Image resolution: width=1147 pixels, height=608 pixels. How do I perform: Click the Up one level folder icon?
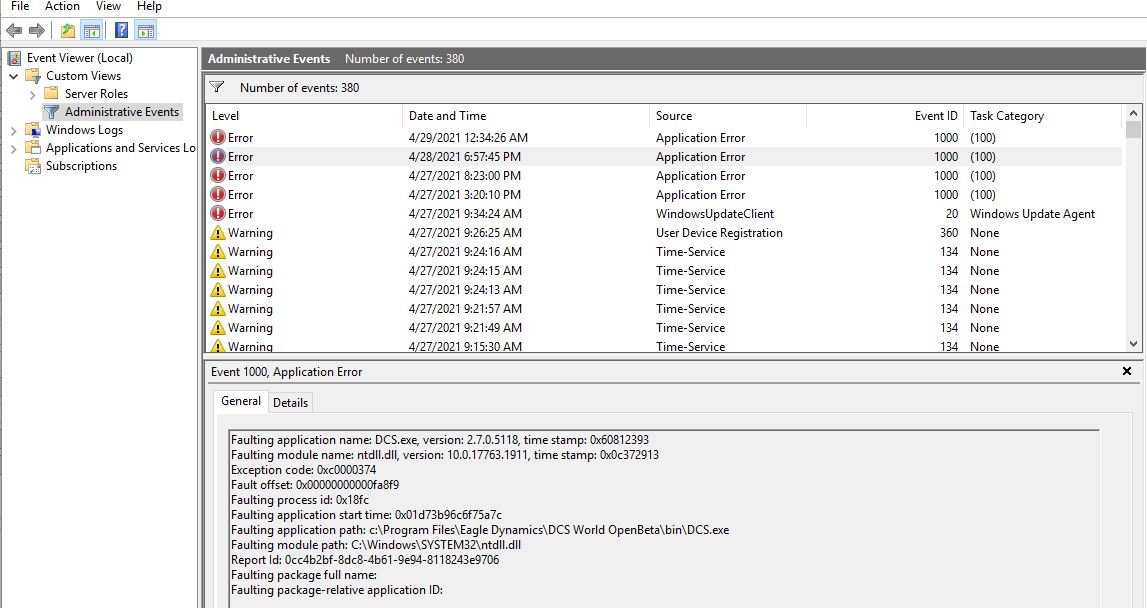click(x=68, y=31)
